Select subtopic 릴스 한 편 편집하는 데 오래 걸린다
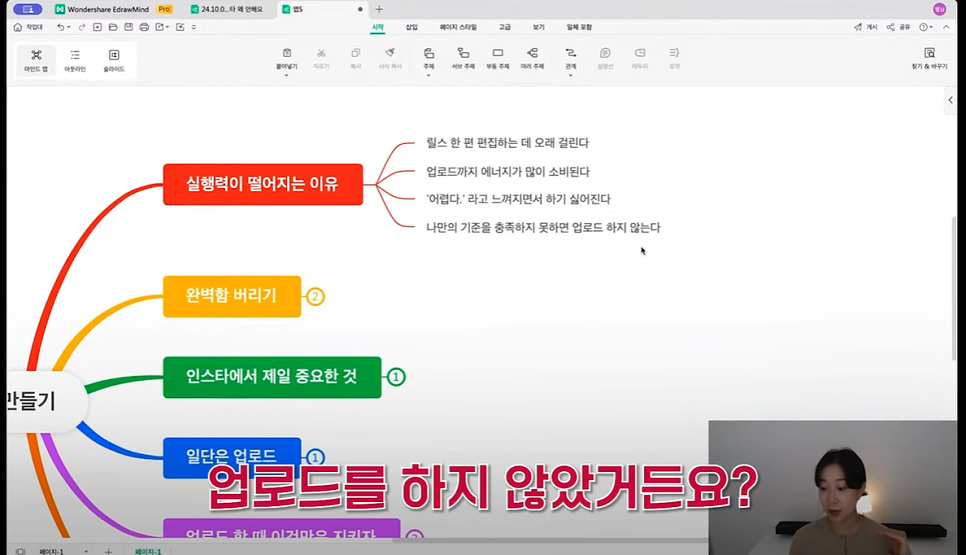 tap(507, 143)
